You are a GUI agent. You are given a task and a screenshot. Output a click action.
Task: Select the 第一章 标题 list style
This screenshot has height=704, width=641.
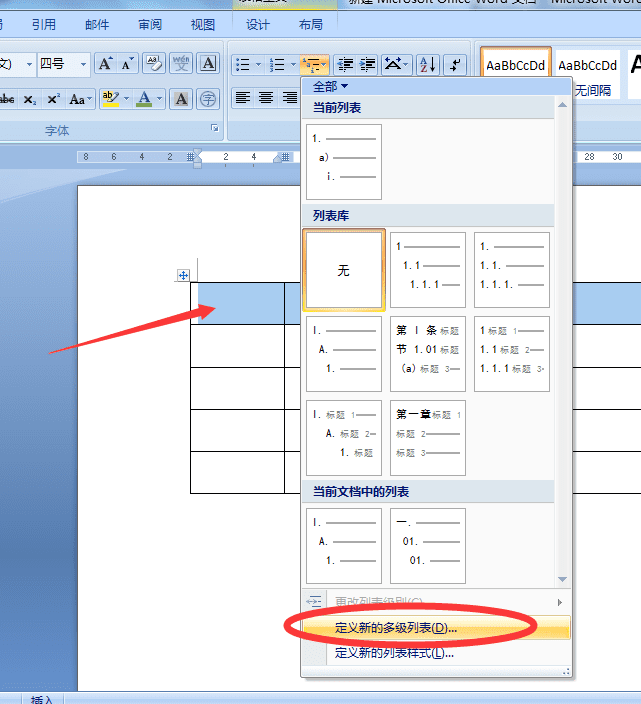428,438
